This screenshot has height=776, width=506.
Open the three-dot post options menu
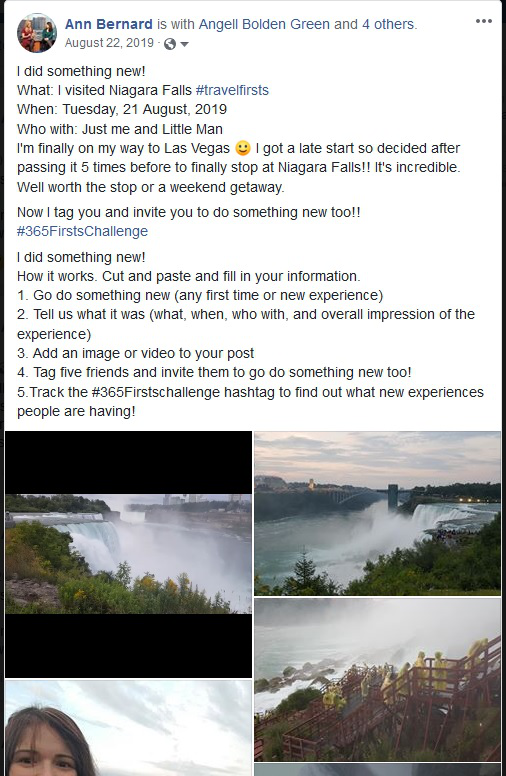tap(483, 21)
